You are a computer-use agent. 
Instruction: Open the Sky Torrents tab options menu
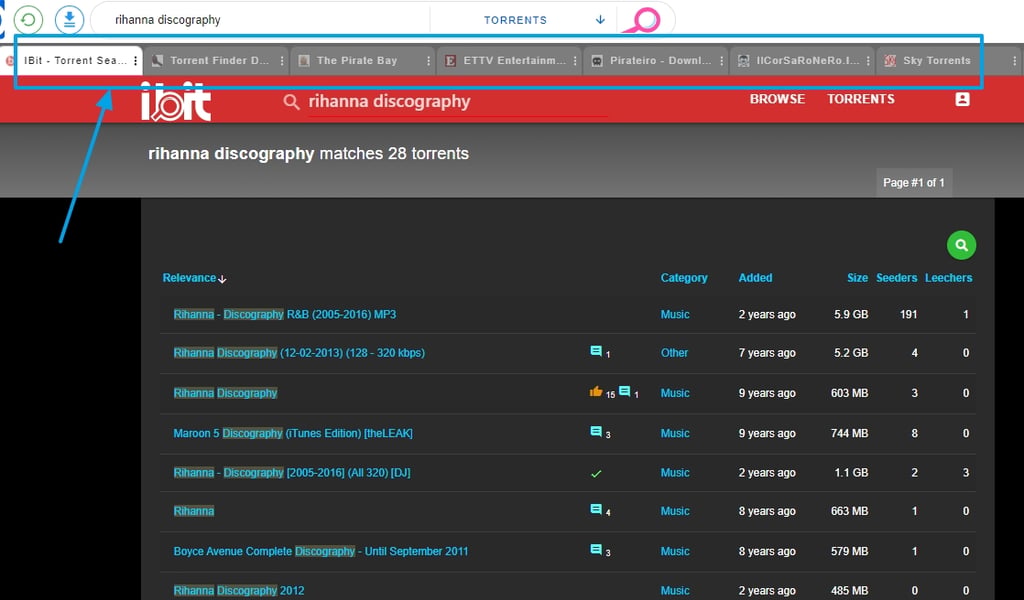[x=1014, y=61]
